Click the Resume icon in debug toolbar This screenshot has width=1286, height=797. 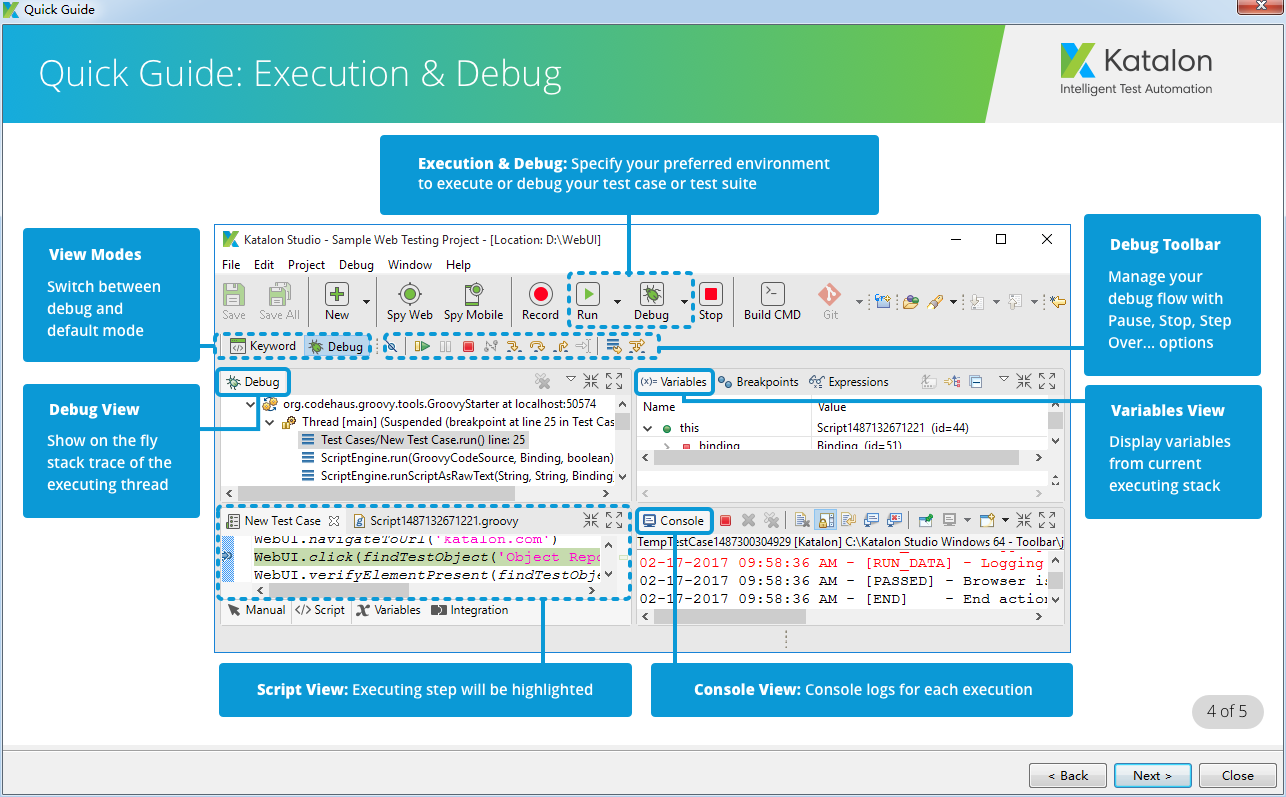coord(422,346)
